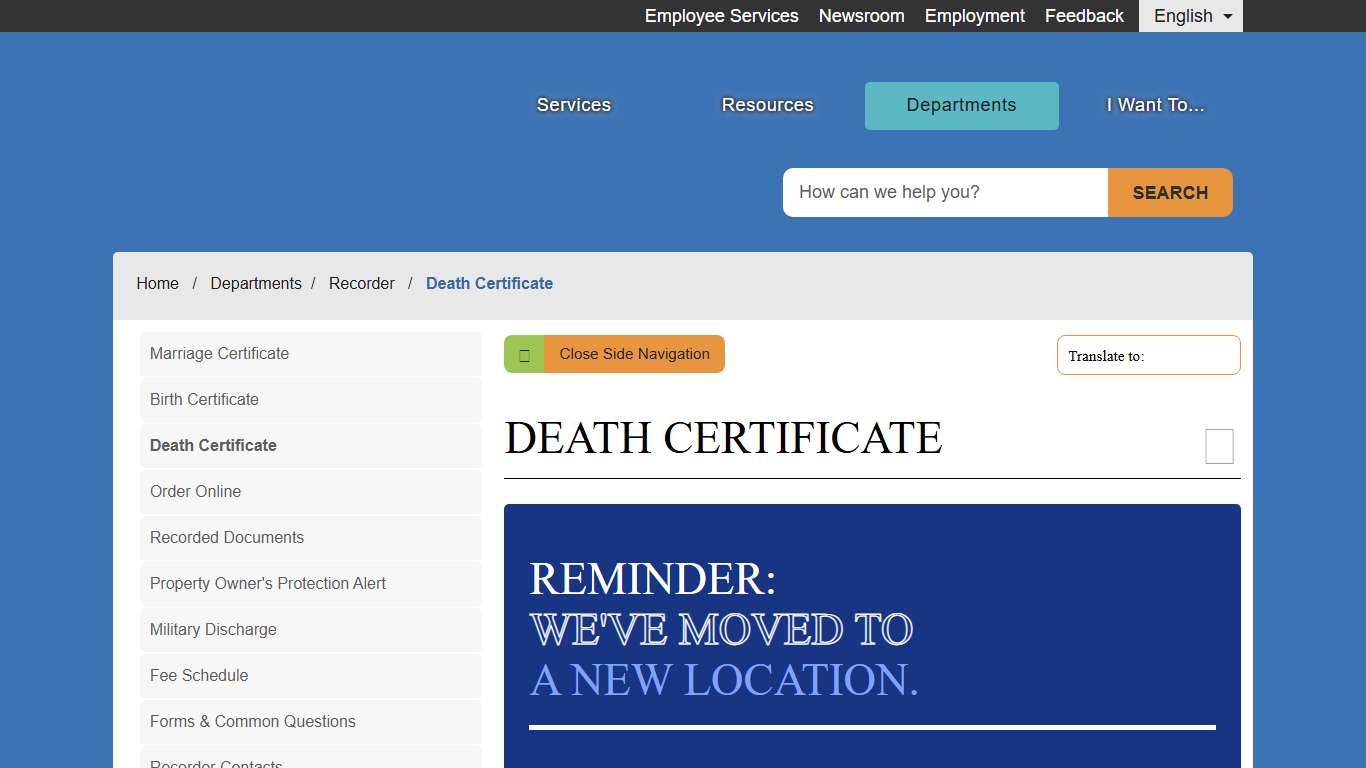Open the Resources menu
The image size is (1366, 768).
click(x=767, y=105)
